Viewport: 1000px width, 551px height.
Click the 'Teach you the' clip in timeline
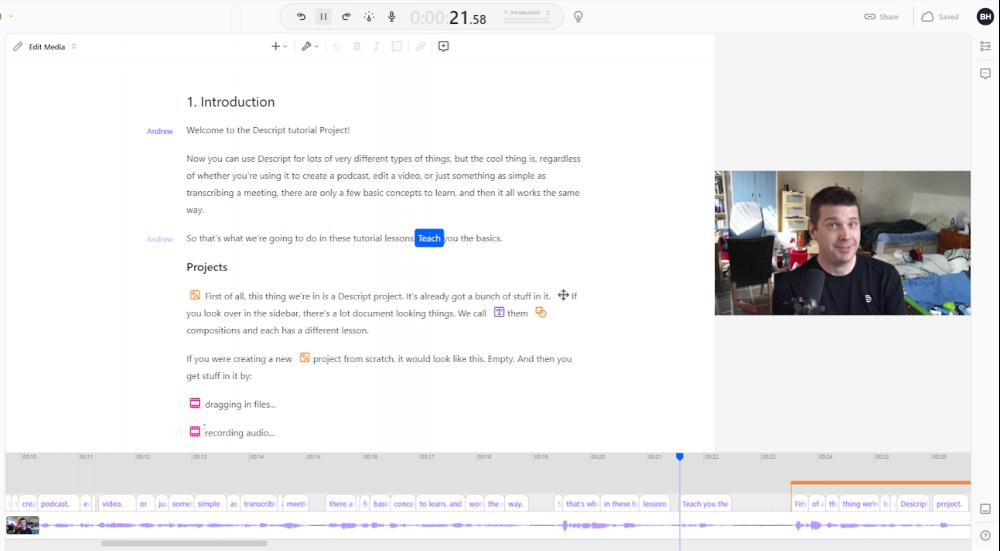pyautogui.click(x=705, y=504)
